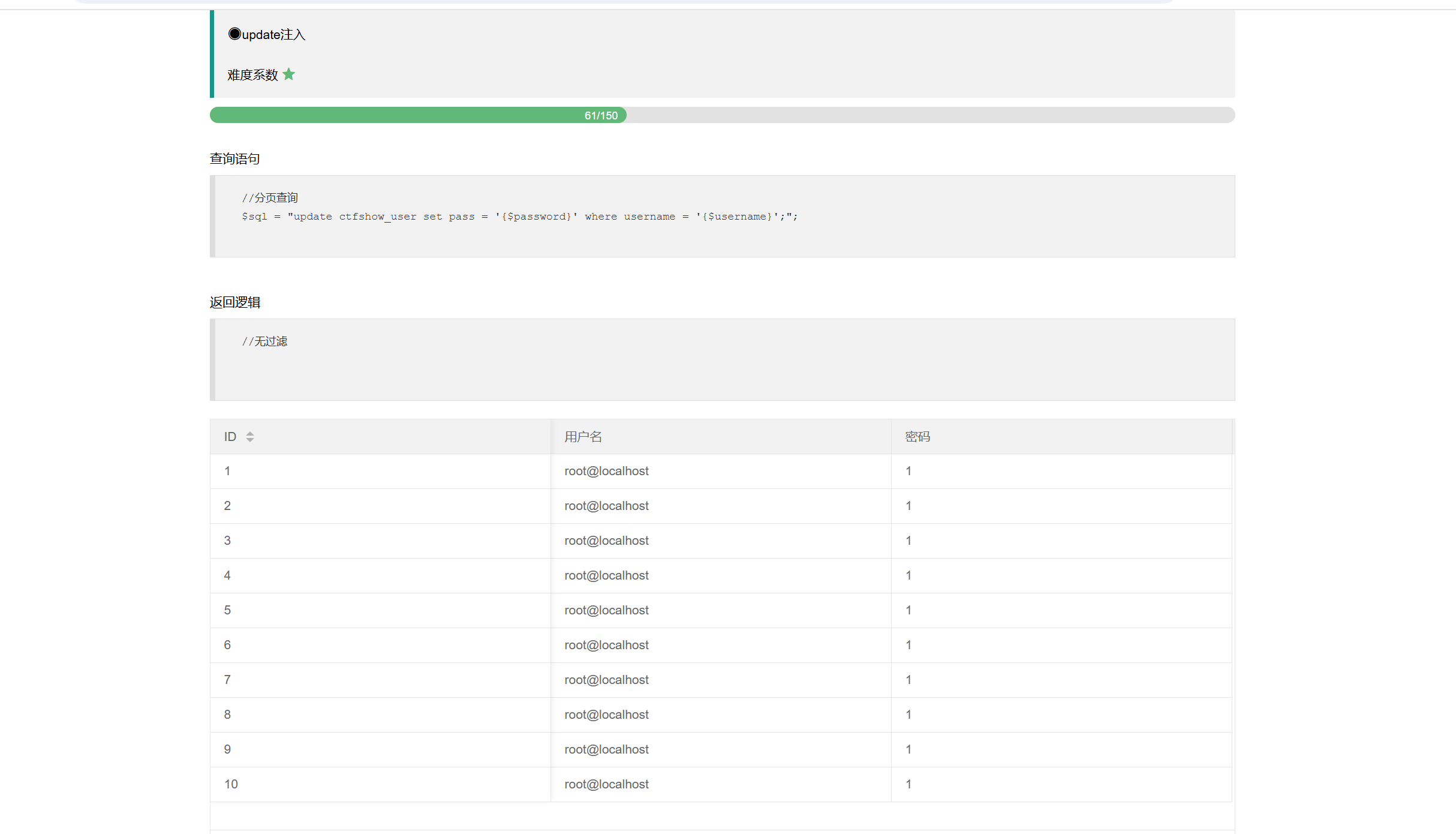The image size is (1456, 834).
Task: Click the black bullet before update注入
Action: [x=234, y=34]
